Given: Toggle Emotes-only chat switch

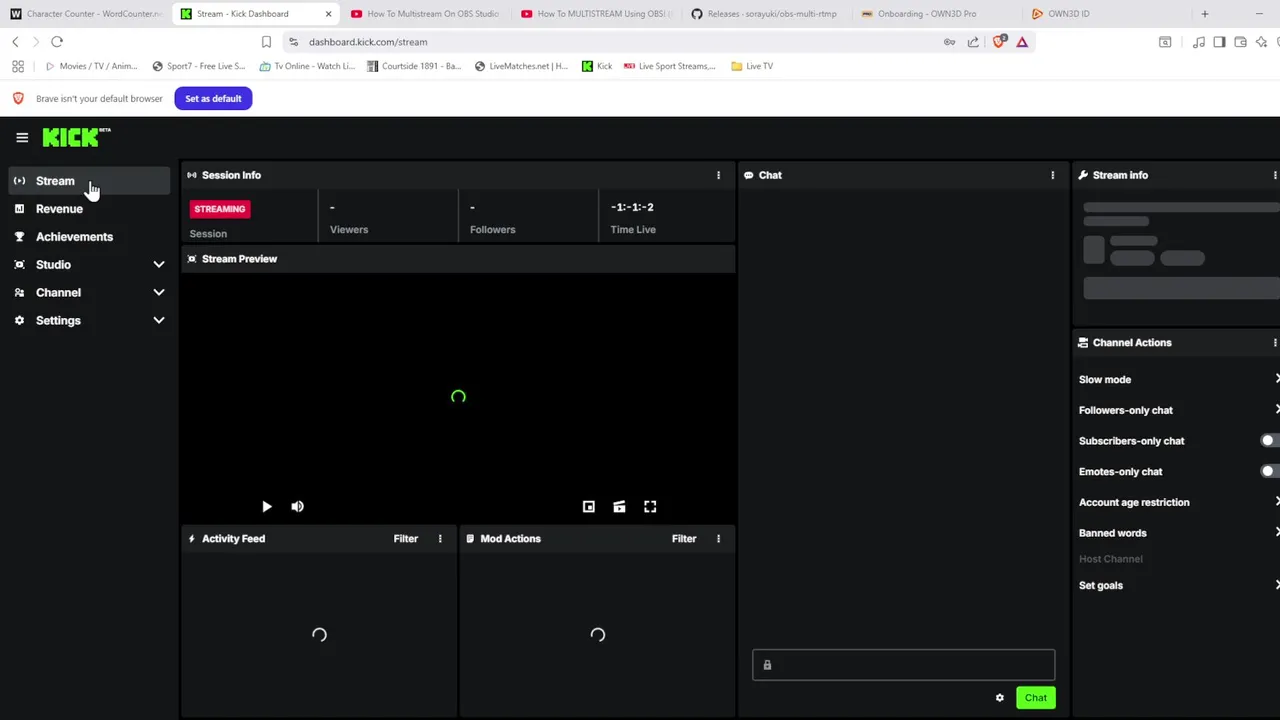Looking at the screenshot, I should (1269, 472).
